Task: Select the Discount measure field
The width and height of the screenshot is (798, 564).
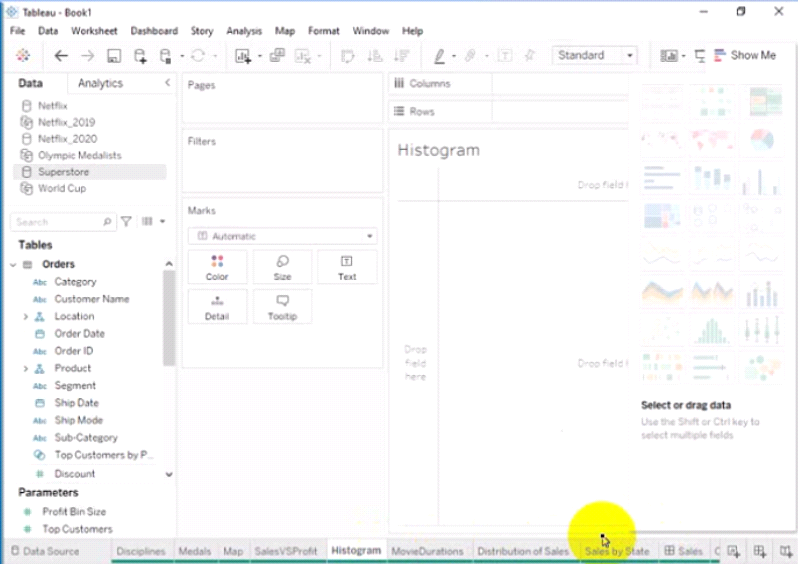Action: [x=75, y=474]
